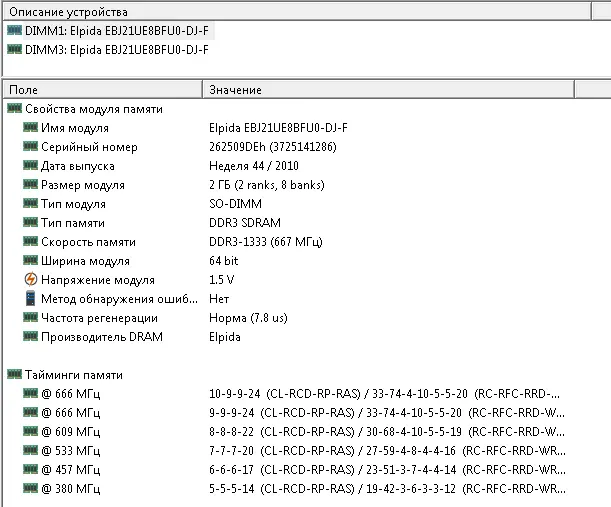Click timings value starting '6-6-6-17'
The width and height of the screenshot is (611, 507).
pos(387,470)
